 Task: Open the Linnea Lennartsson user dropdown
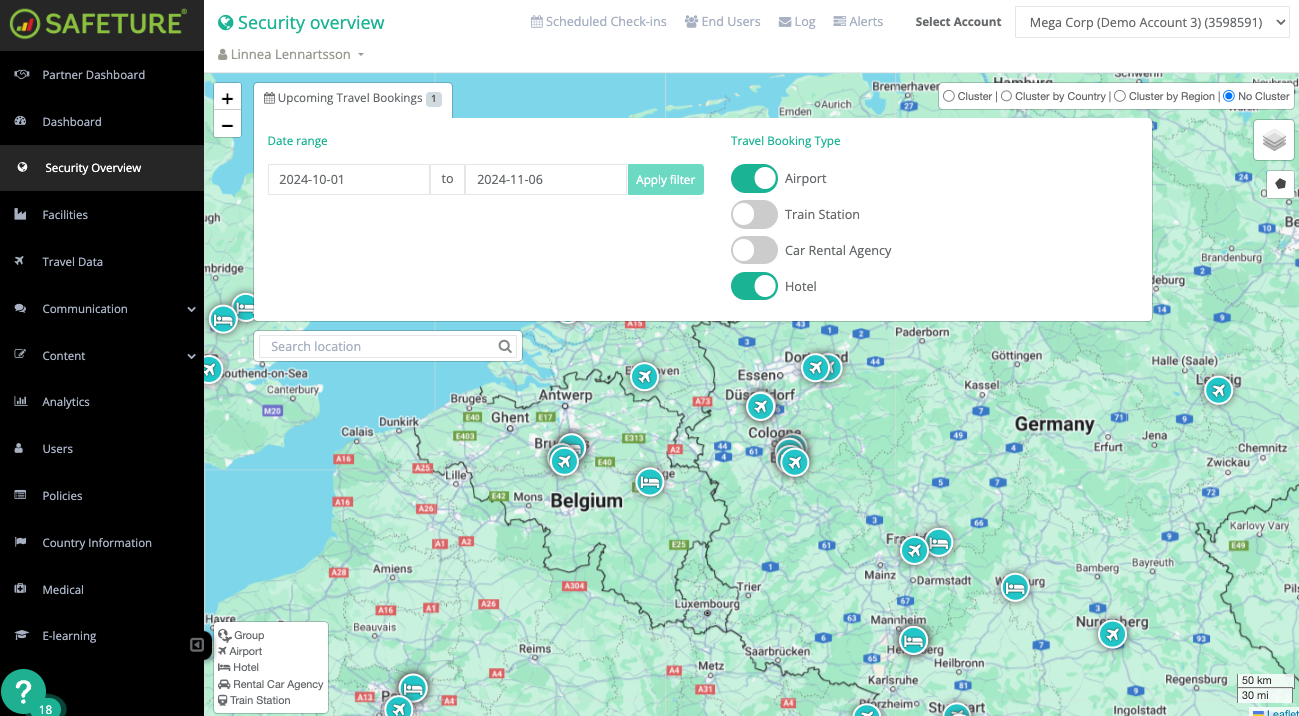pyautogui.click(x=290, y=54)
